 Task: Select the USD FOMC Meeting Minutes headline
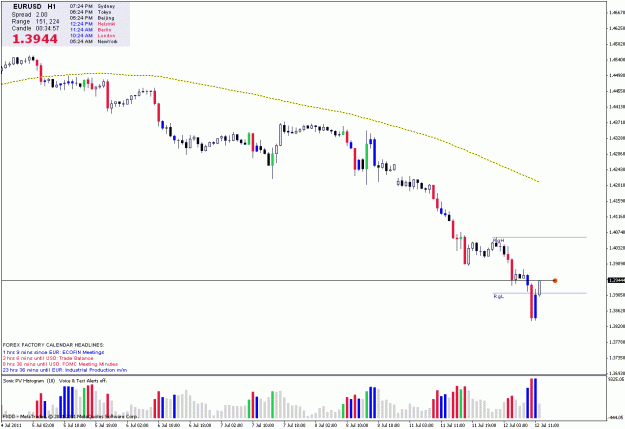click(x=60, y=364)
